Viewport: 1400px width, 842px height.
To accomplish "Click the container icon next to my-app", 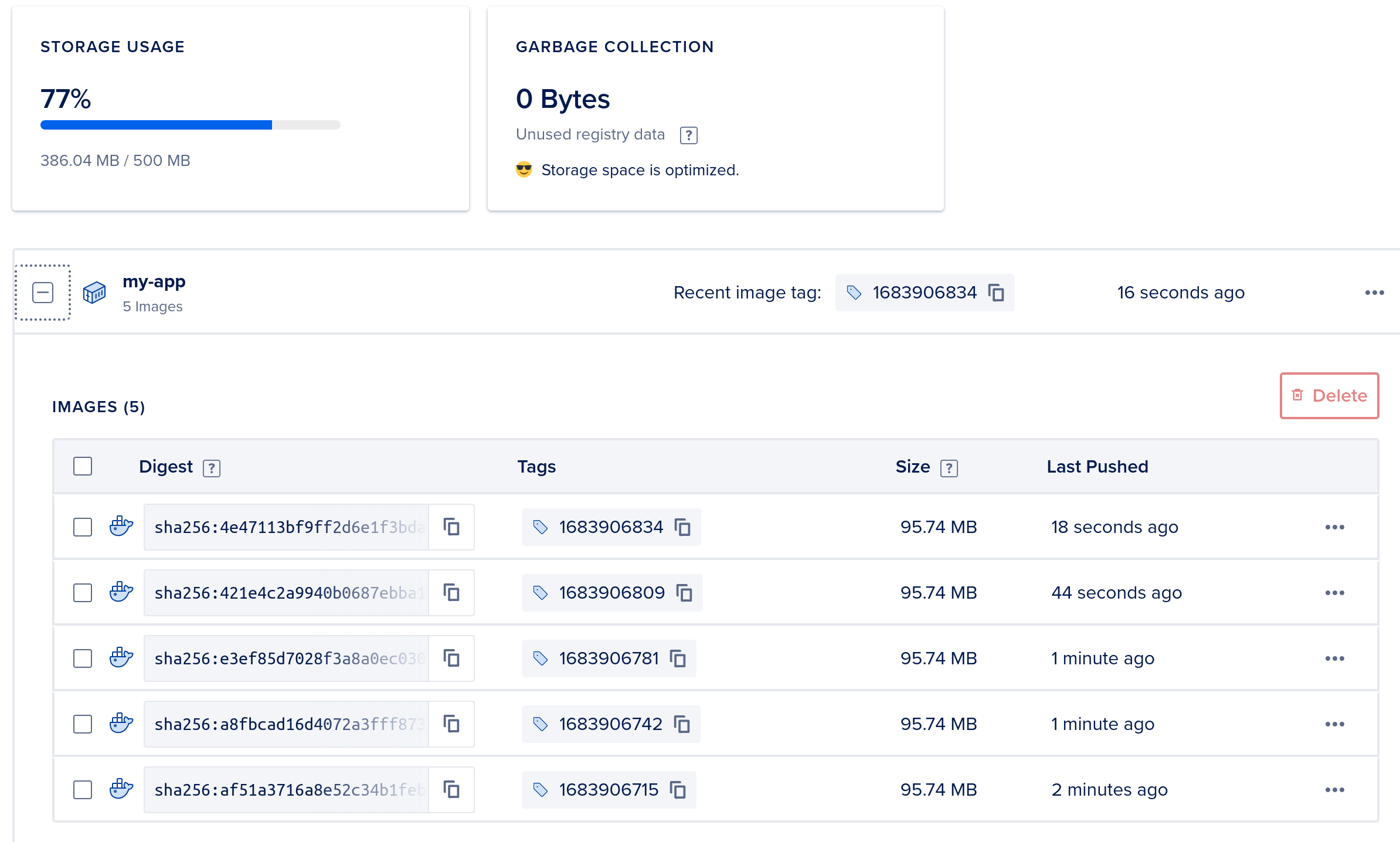I will point(95,293).
